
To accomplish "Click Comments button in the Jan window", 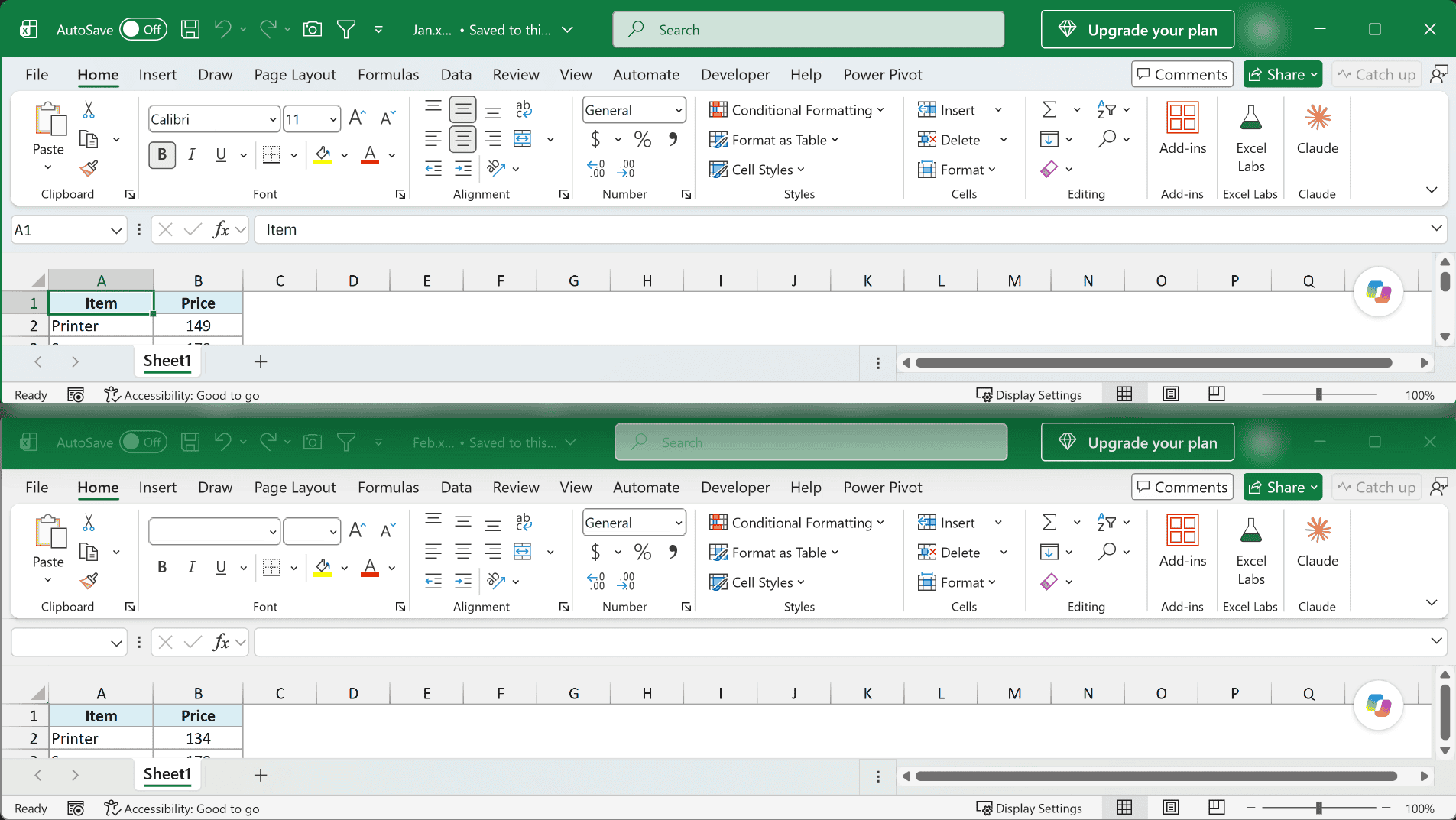I will [x=1182, y=74].
